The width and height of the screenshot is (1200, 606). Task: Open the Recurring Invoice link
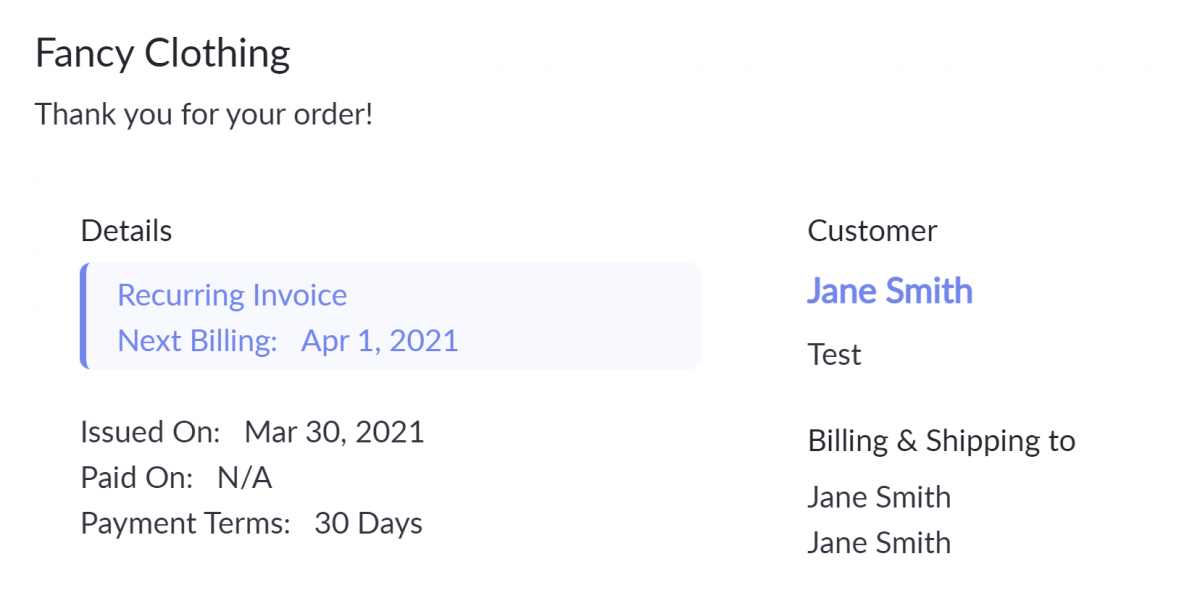click(232, 295)
